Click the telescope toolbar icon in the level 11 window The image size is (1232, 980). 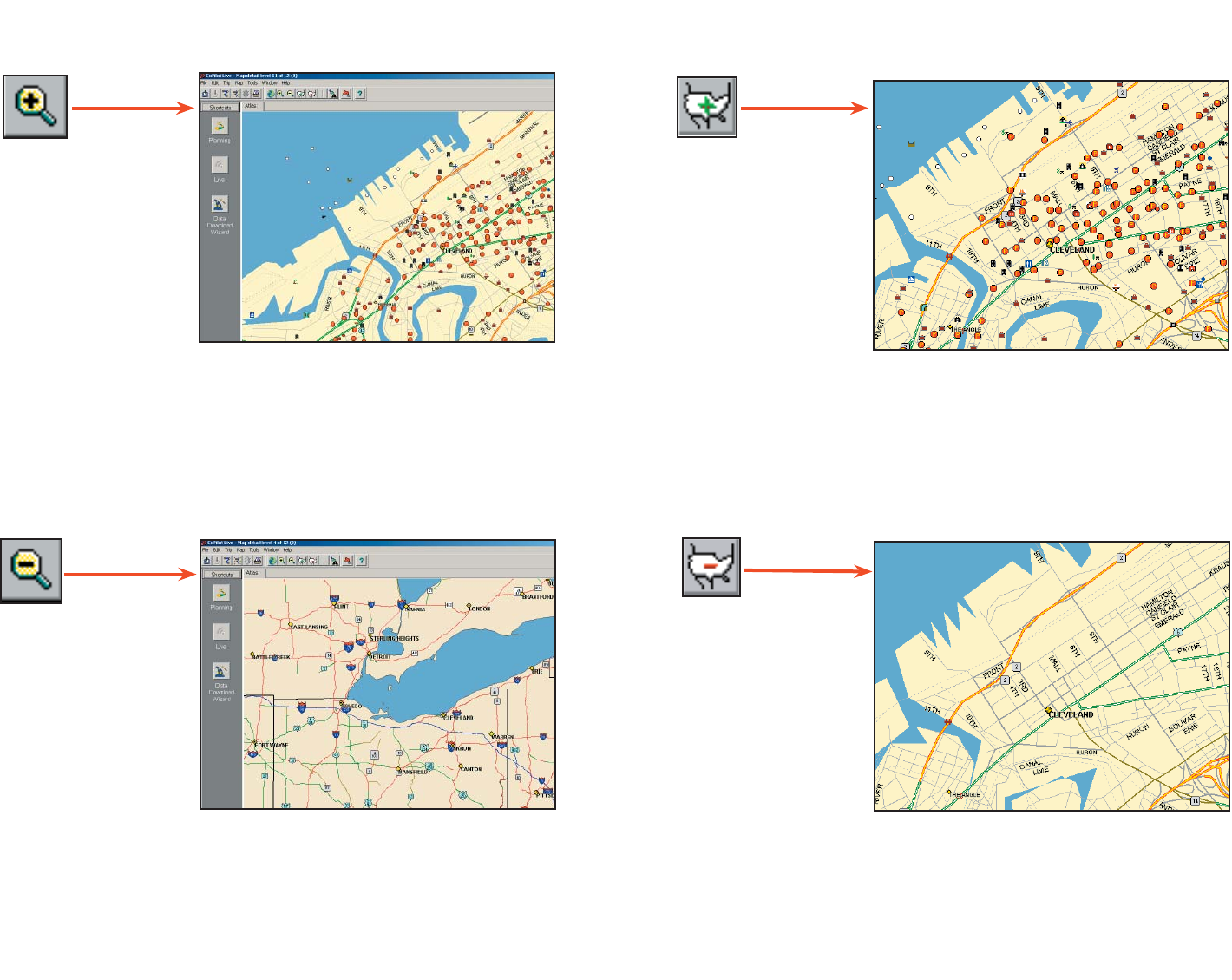point(332,94)
